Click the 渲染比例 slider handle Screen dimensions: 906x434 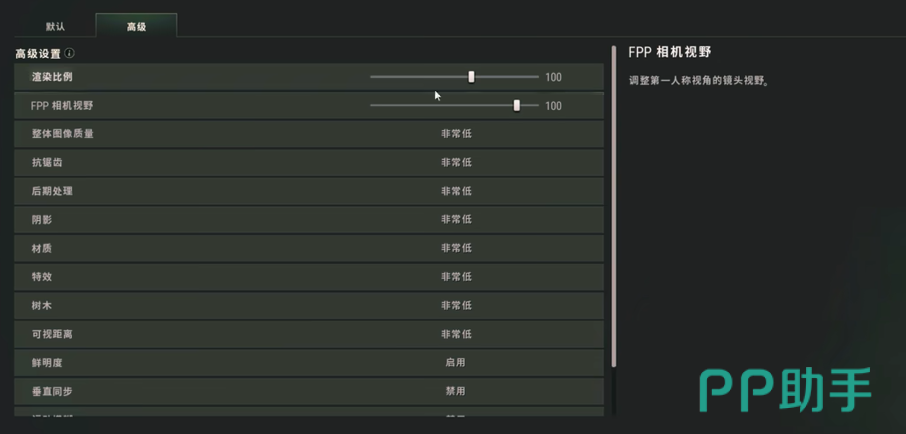[x=471, y=77]
